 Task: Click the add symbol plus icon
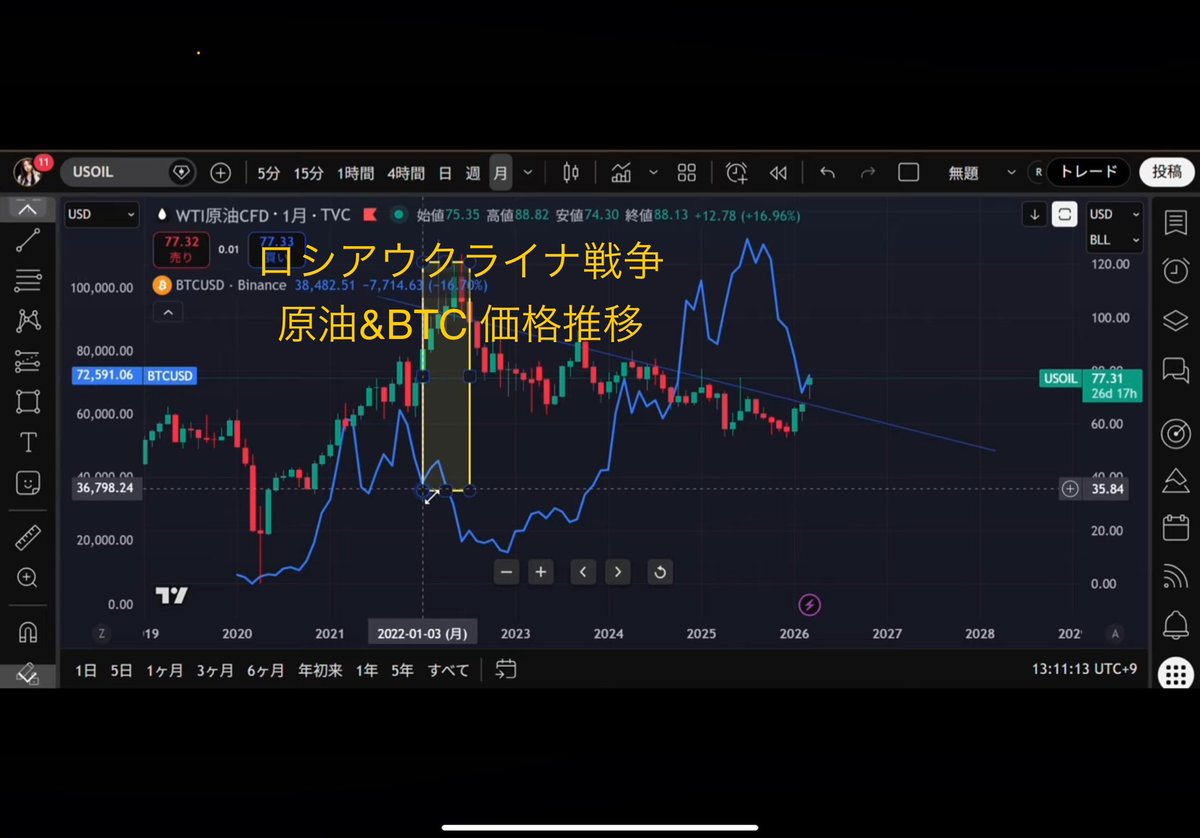[221, 172]
